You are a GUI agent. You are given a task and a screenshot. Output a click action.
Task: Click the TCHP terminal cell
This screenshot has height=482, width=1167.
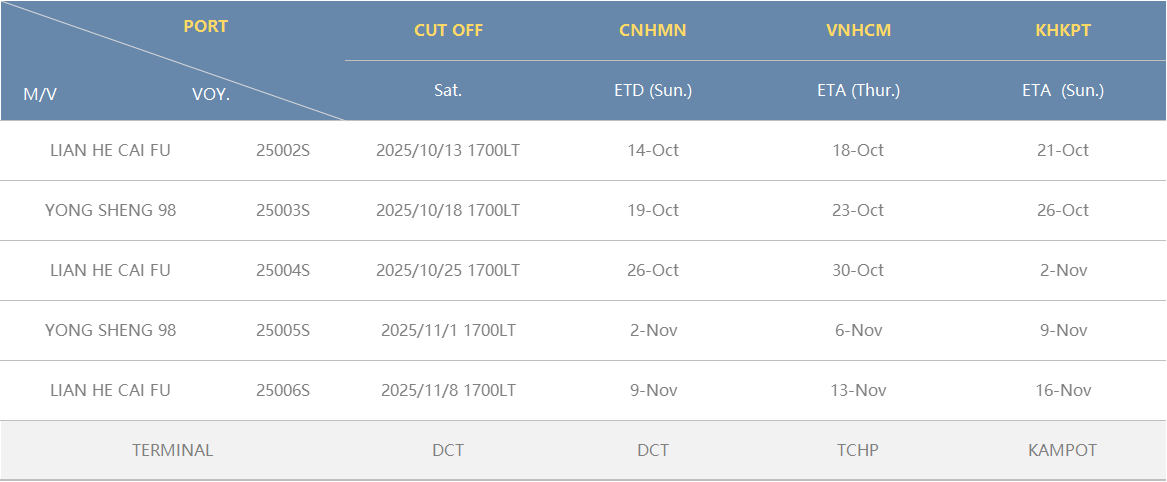858,450
